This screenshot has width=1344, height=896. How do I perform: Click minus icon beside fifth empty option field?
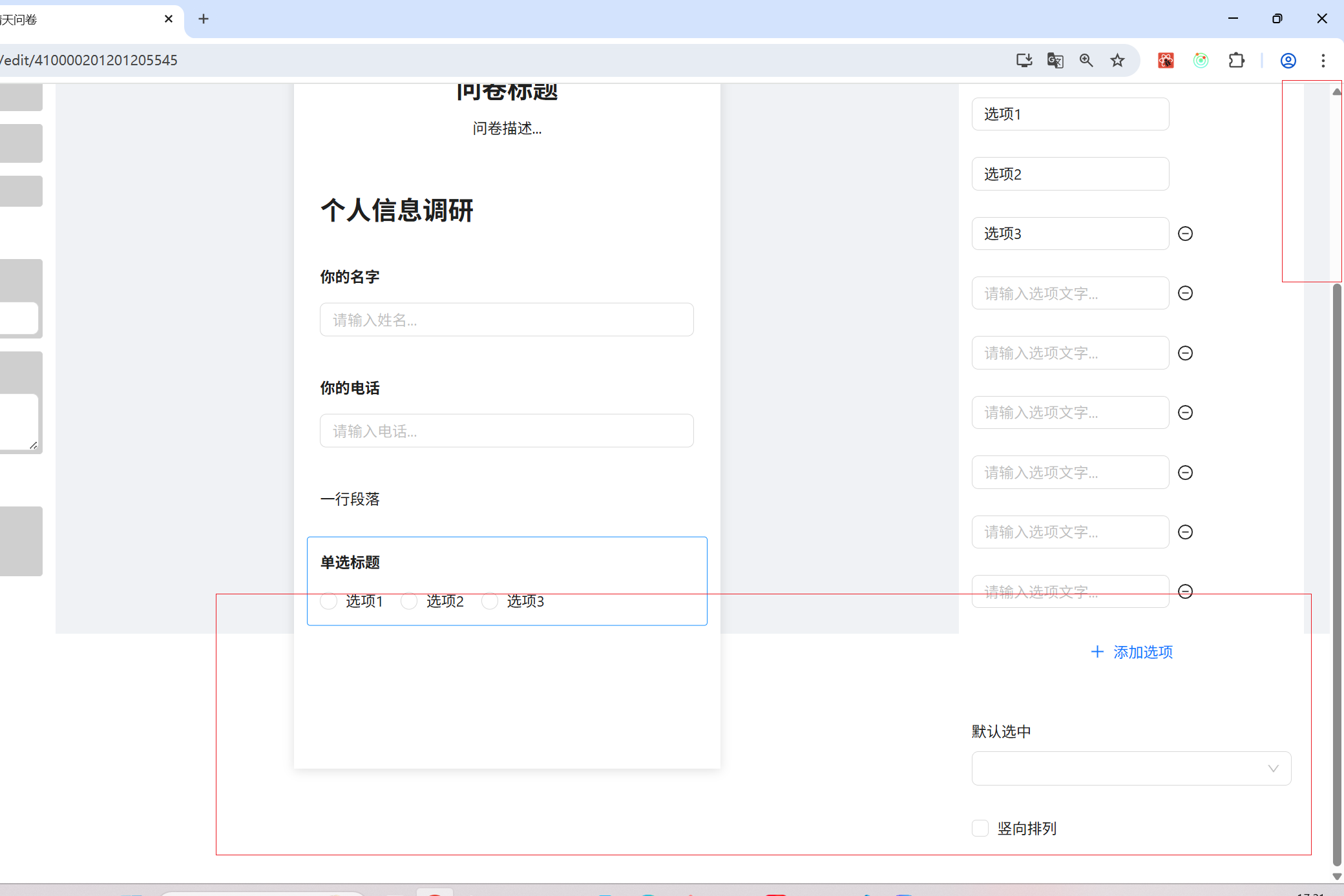[1185, 532]
